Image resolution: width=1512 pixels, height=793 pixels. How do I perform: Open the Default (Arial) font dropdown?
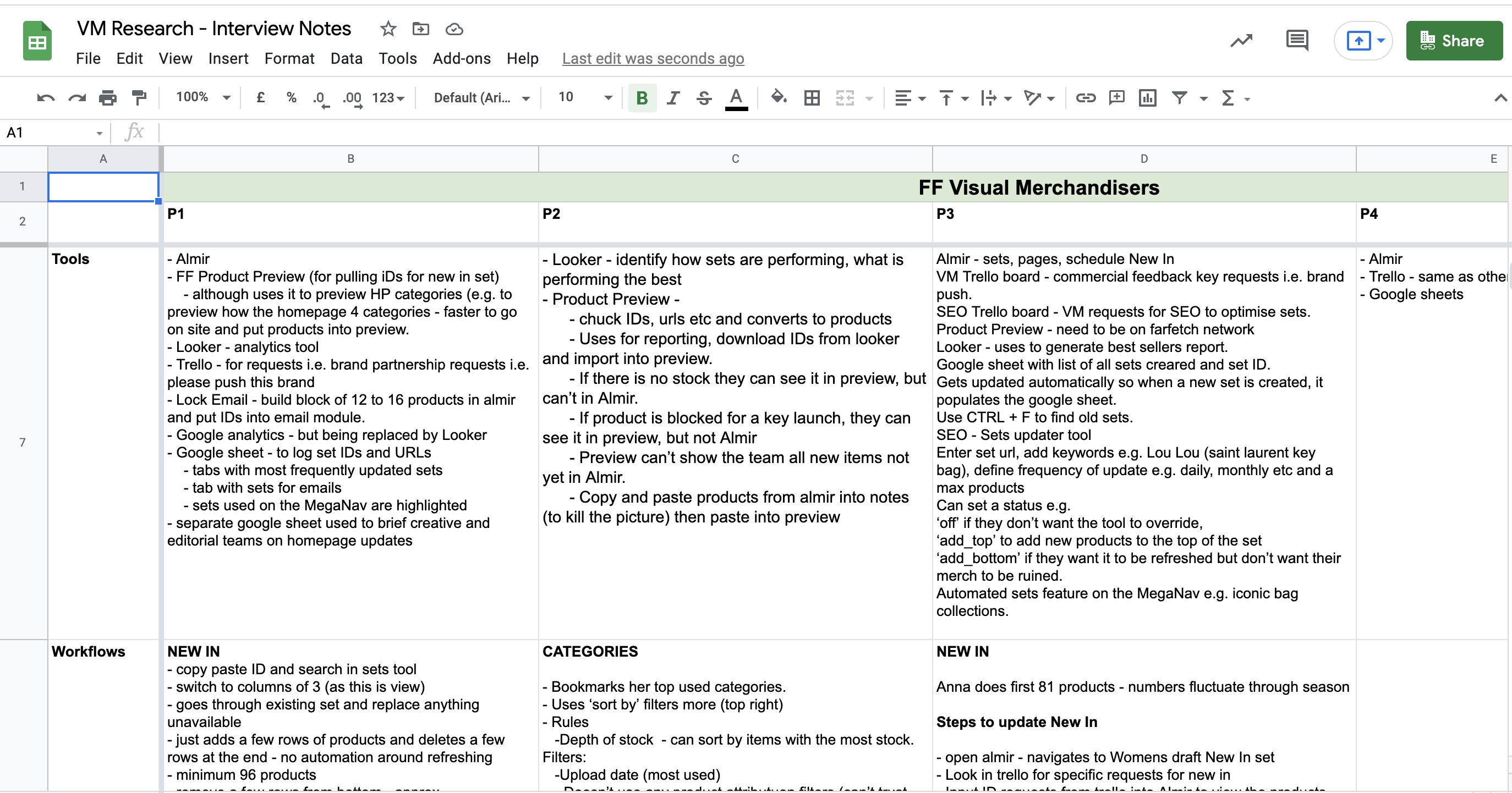click(481, 98)
